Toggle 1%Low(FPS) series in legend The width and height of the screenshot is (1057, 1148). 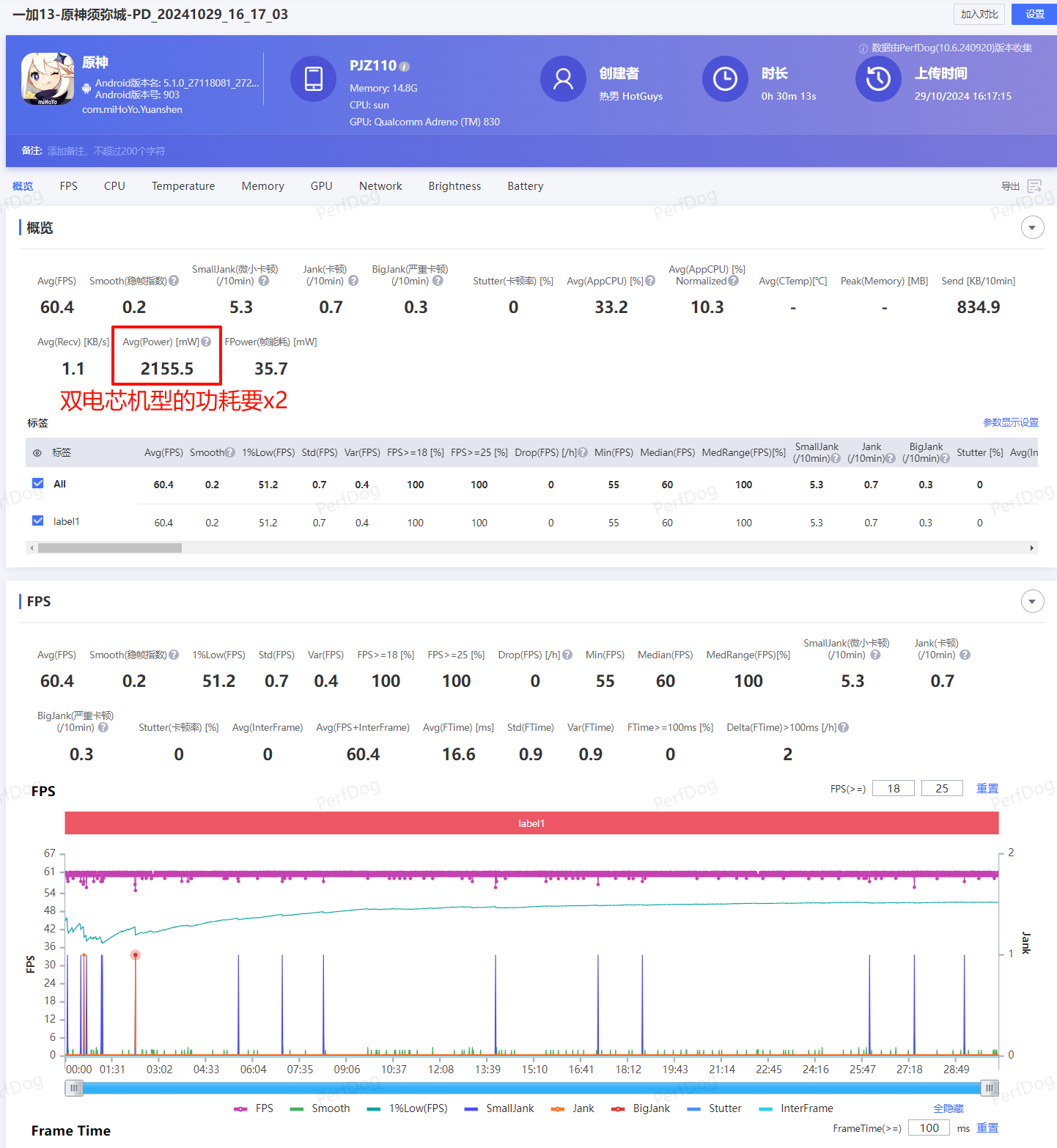click(x=407, y=1108)
